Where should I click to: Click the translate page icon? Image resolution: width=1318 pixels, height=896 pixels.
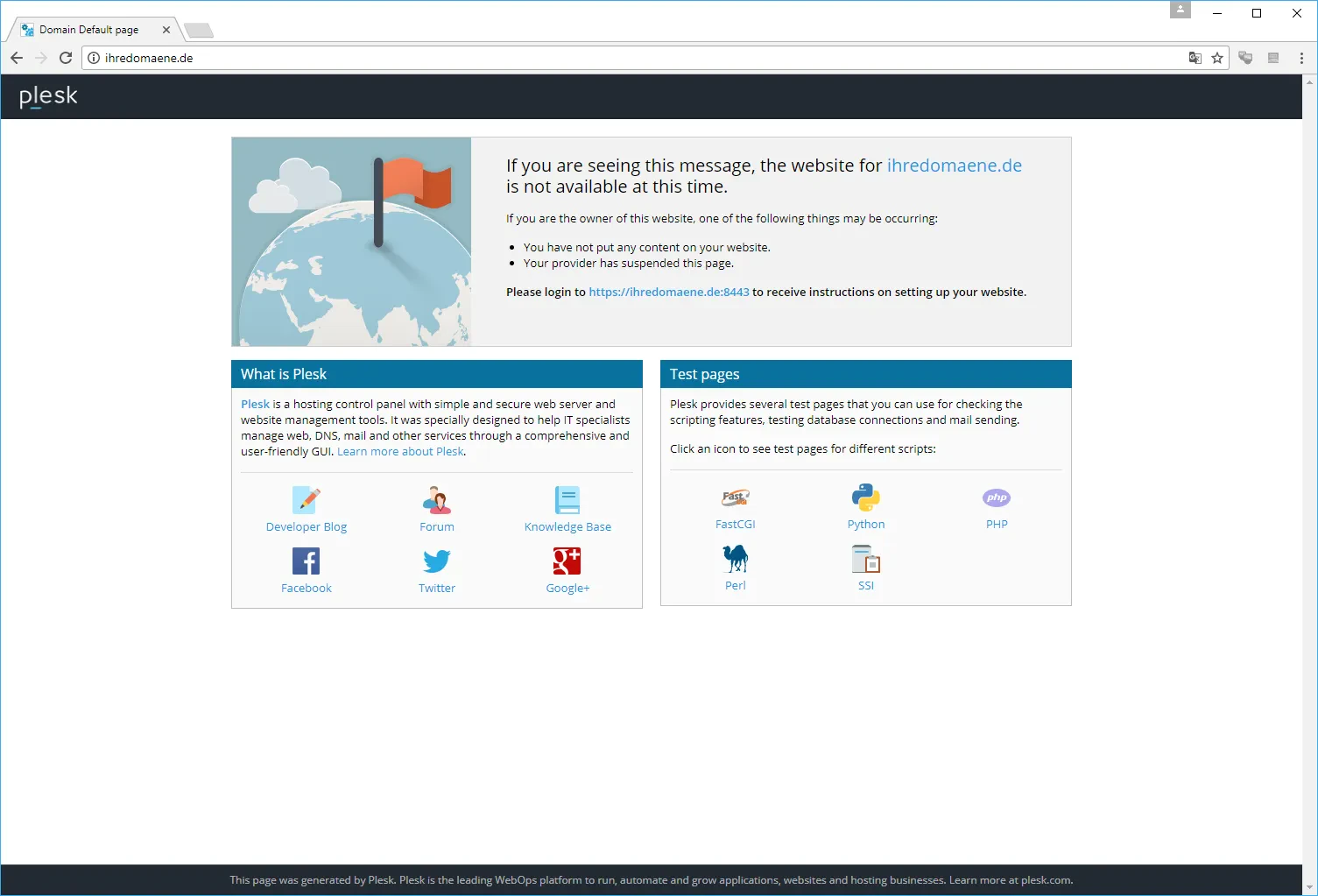click(1195, 58)
